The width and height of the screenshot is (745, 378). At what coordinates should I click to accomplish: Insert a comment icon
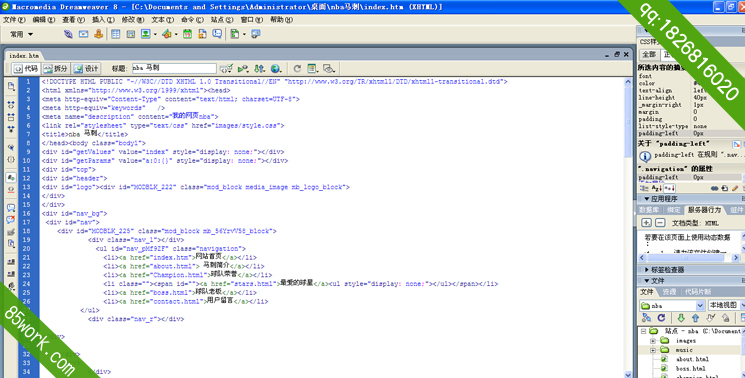(217, 34)
